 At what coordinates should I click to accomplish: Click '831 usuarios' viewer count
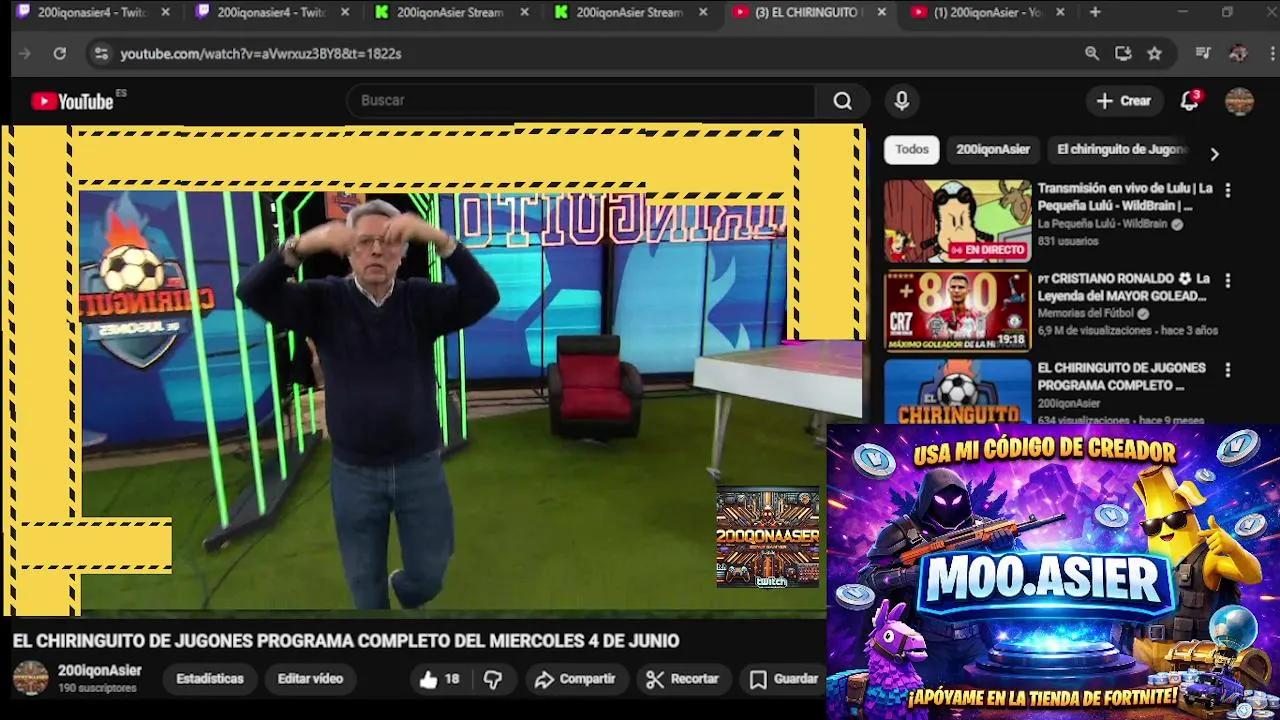[x=1067, y=241]
